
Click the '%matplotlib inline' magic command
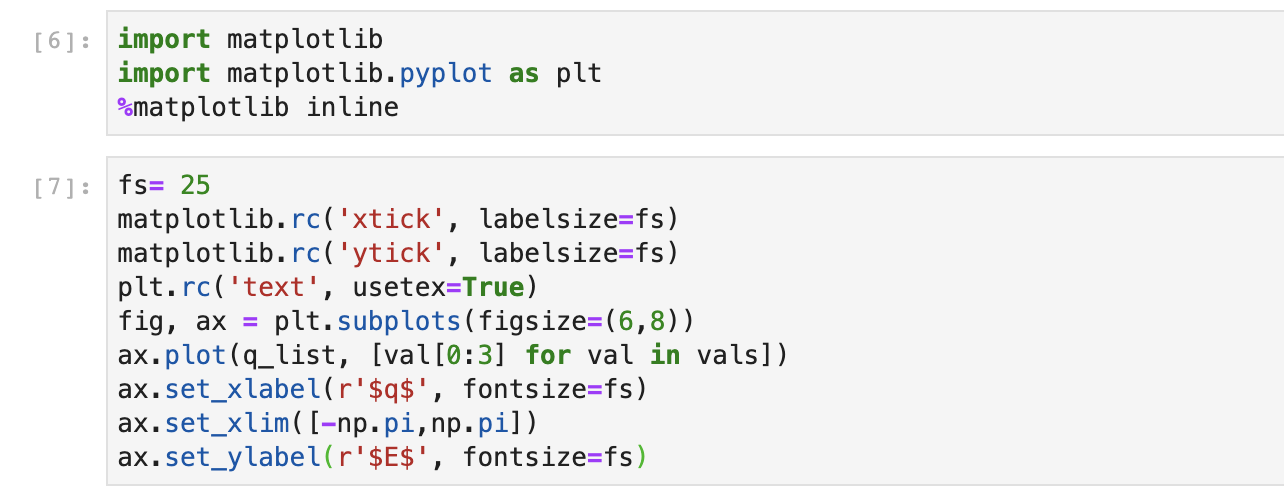(258, 107)
